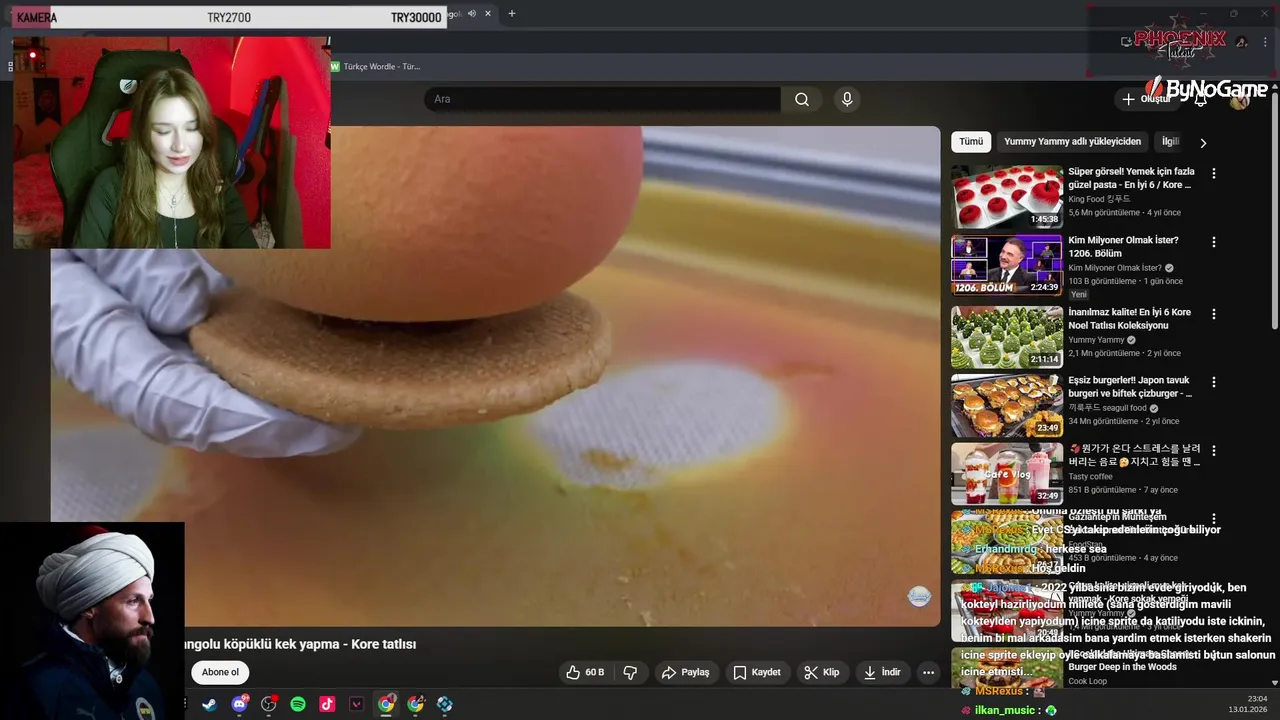Viewport: 1280px width, 720px height.
Task: Visit 'King Food' channel name link
Action: click(x=1099, y=199)
